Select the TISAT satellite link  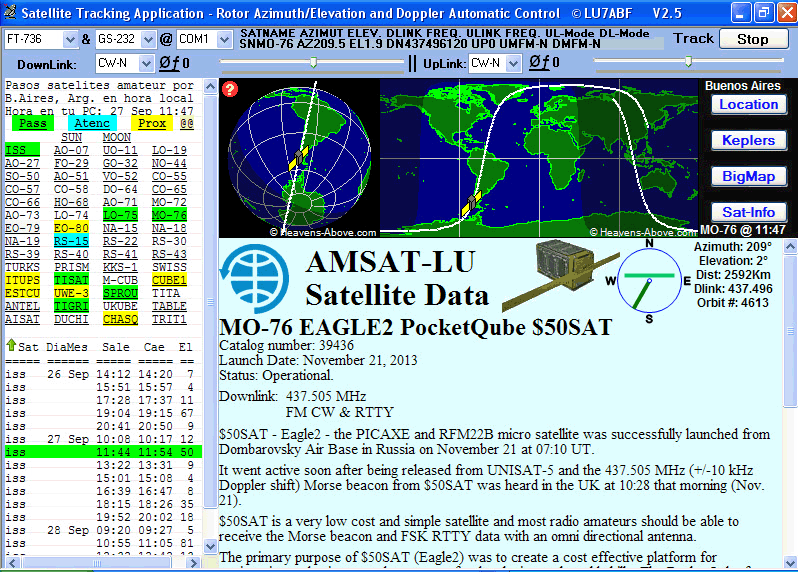tap(71, 280)
